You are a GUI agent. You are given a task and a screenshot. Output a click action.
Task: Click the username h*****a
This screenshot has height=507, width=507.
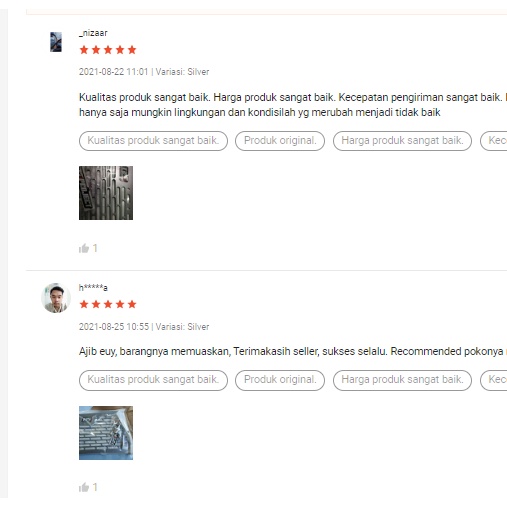(x=93, y=288)
